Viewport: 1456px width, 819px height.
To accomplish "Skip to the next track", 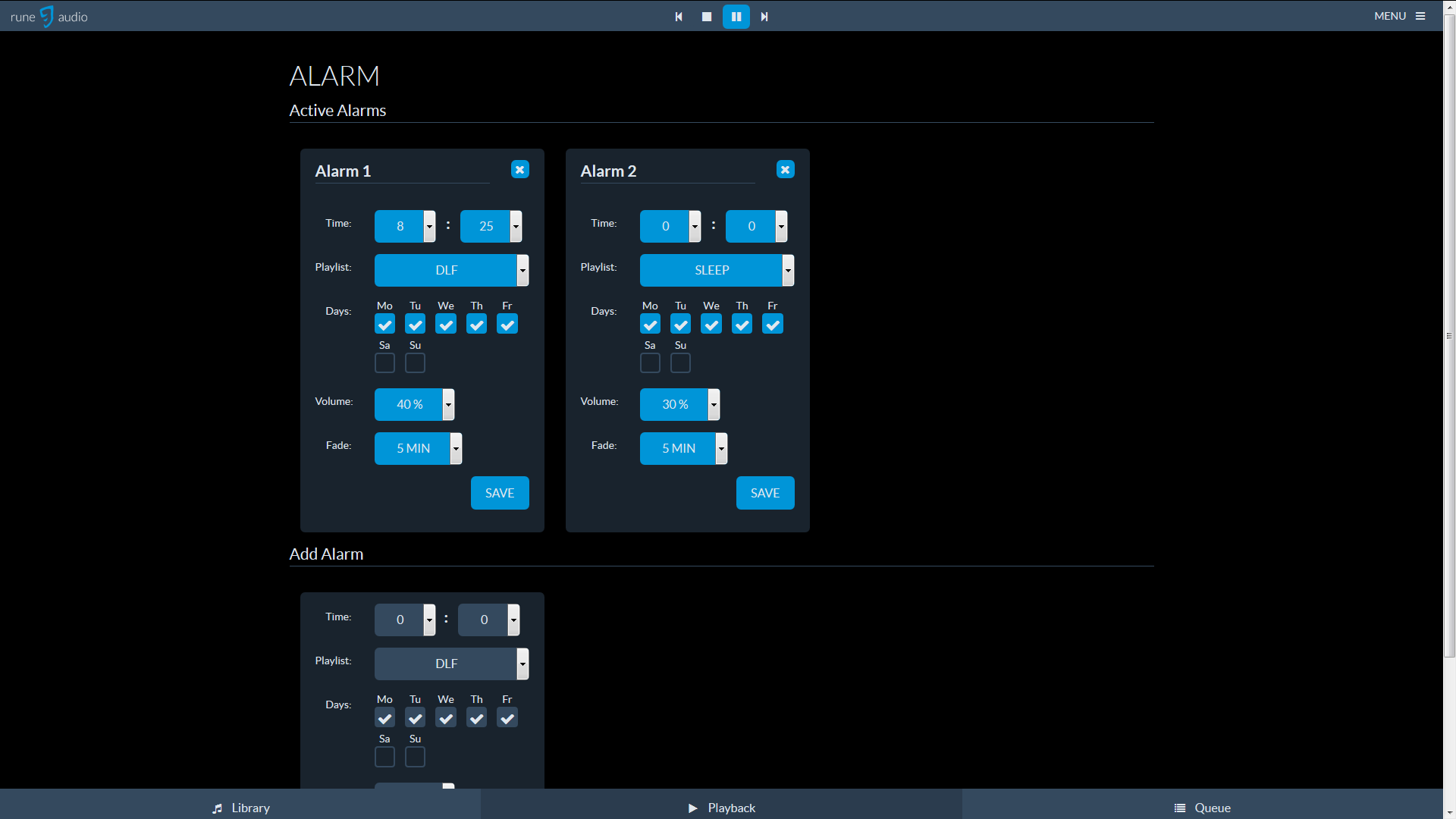I will [x=764, y=17].
